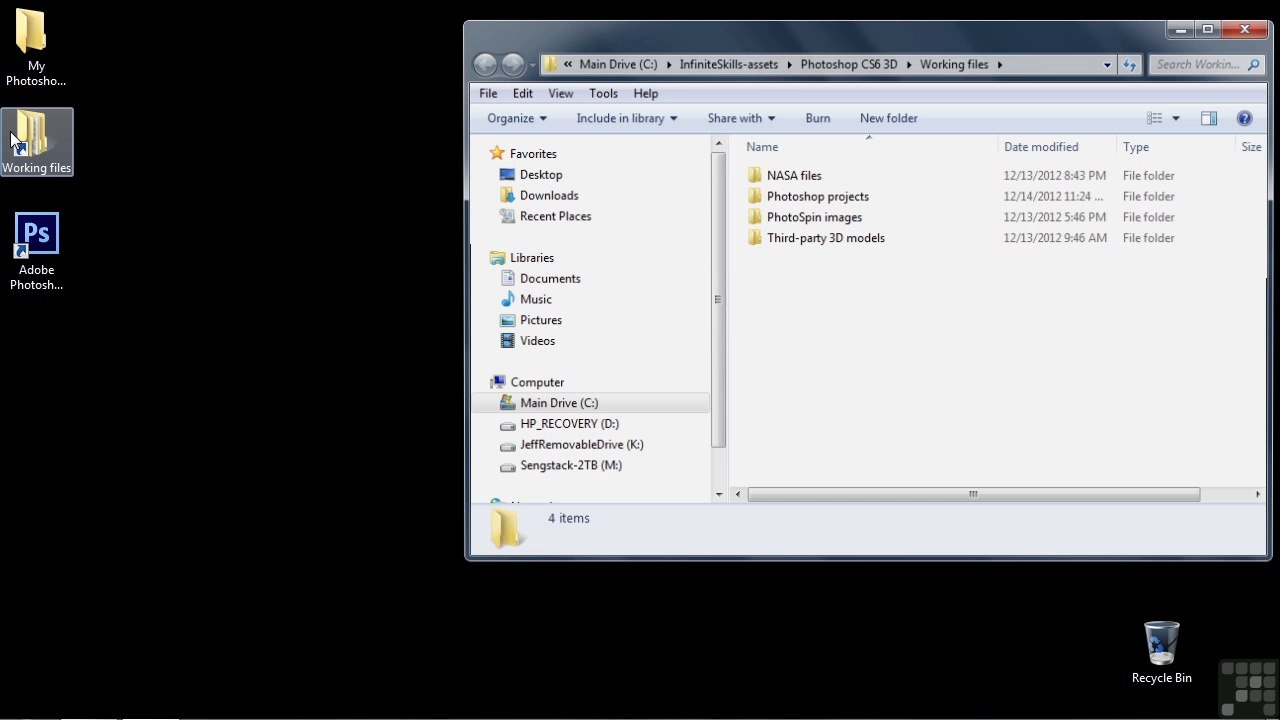Create a New folder
This screenshot has width=1280, height=720.
888,118
